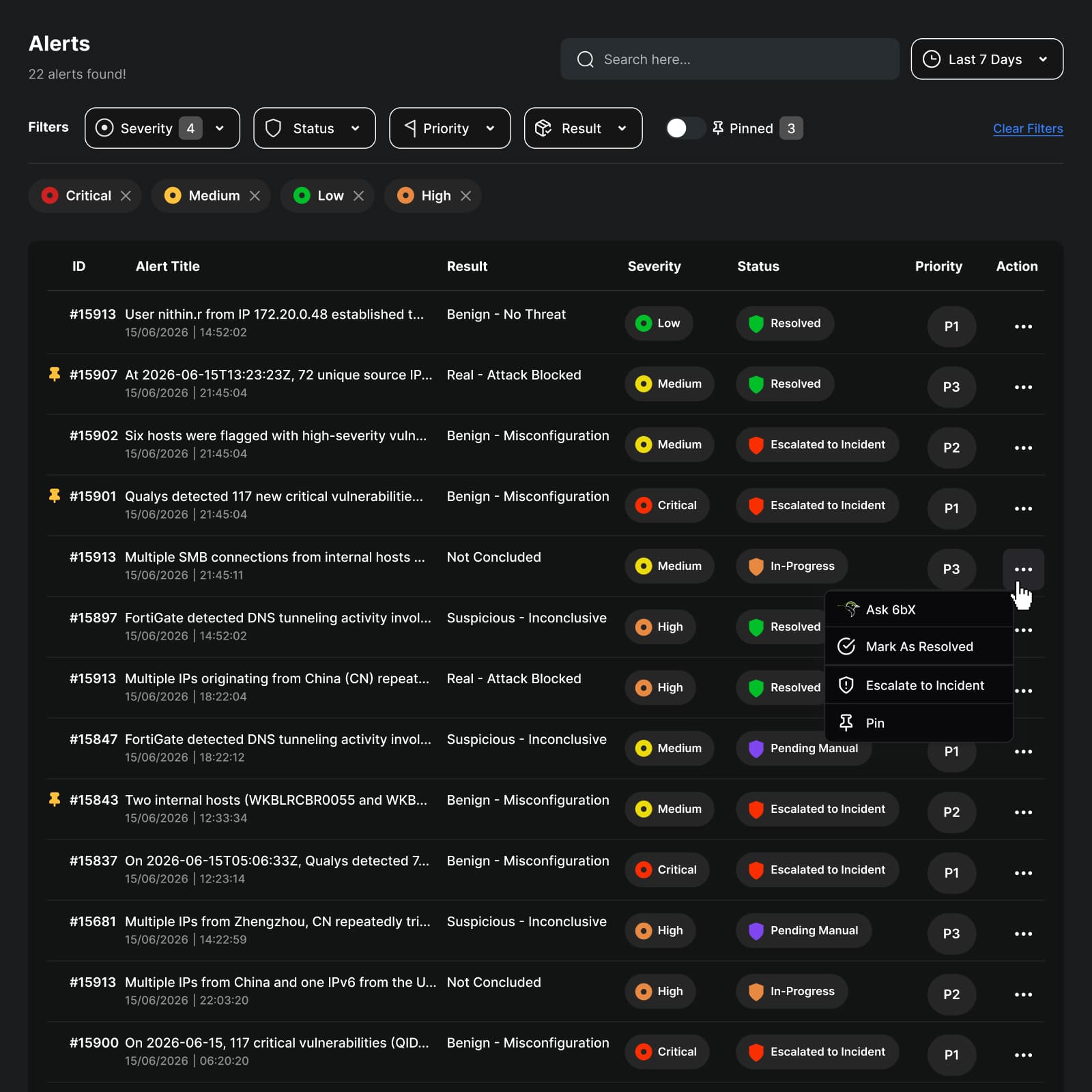The height and width of the screenshot is (1092, 1092).
Task: Click the Alert Title column header
Action: pos(167,266)
